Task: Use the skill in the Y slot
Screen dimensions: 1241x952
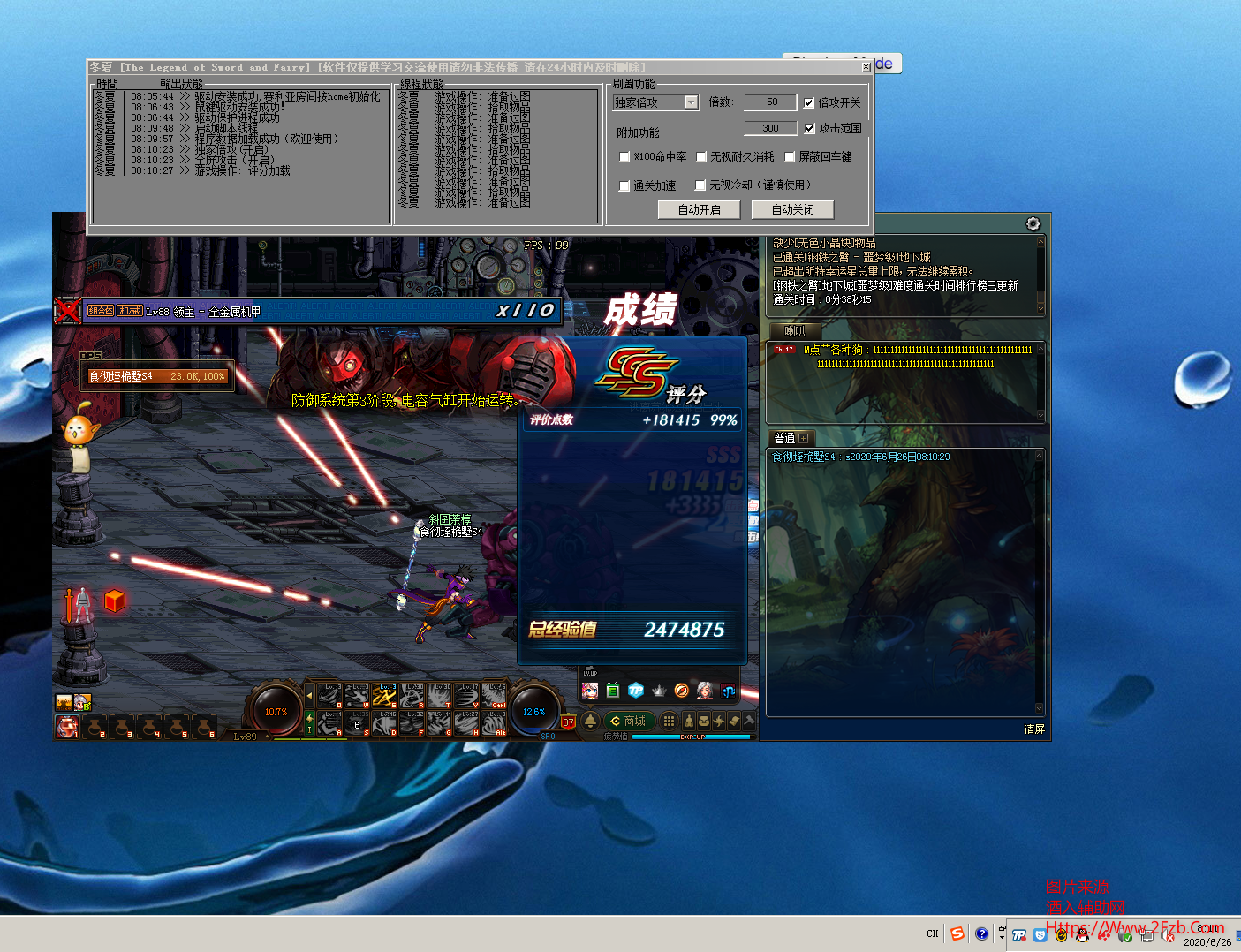Action: click(x=465, y=696)
